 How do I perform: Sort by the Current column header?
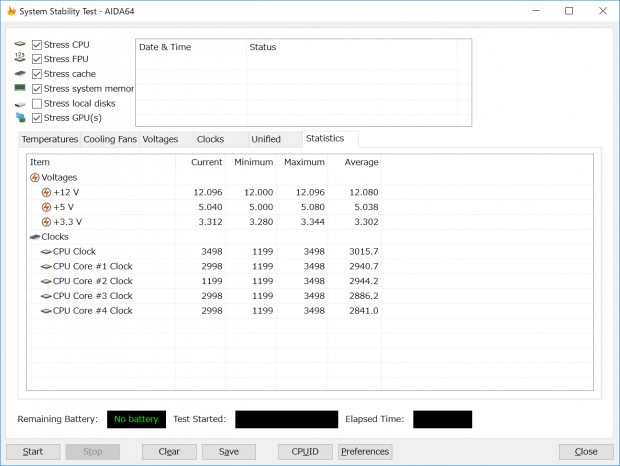[201, 162]
